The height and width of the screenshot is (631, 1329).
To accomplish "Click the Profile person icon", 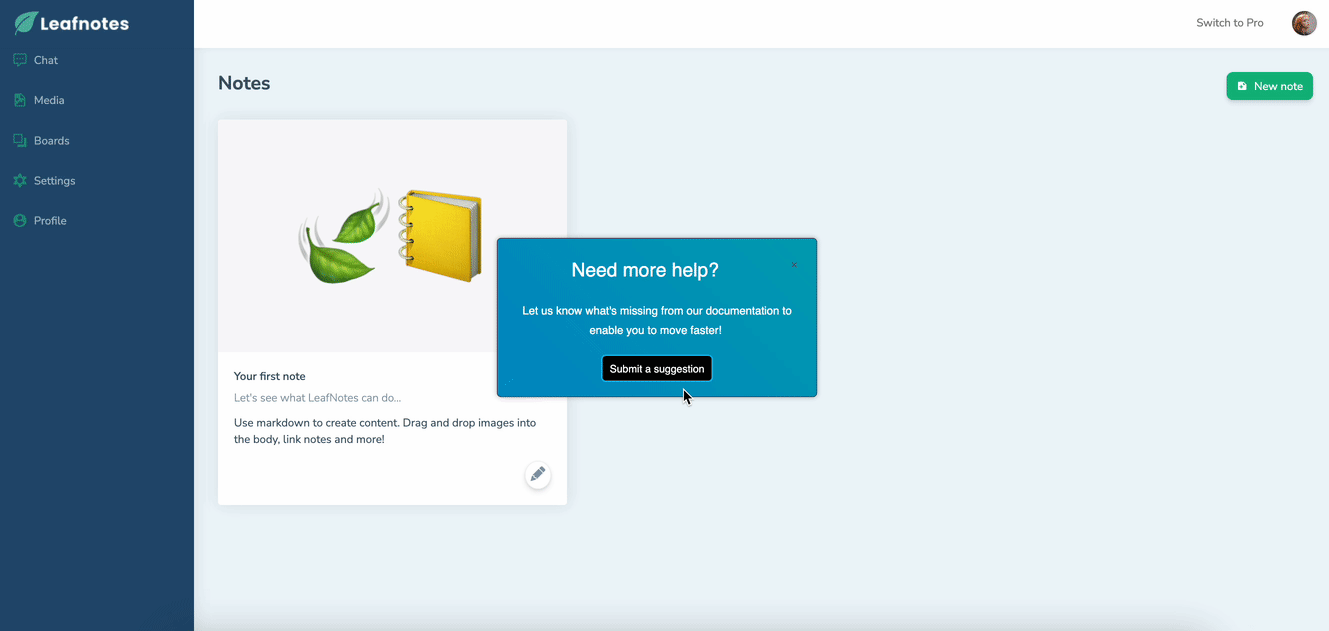I will (x=20, y=221).
